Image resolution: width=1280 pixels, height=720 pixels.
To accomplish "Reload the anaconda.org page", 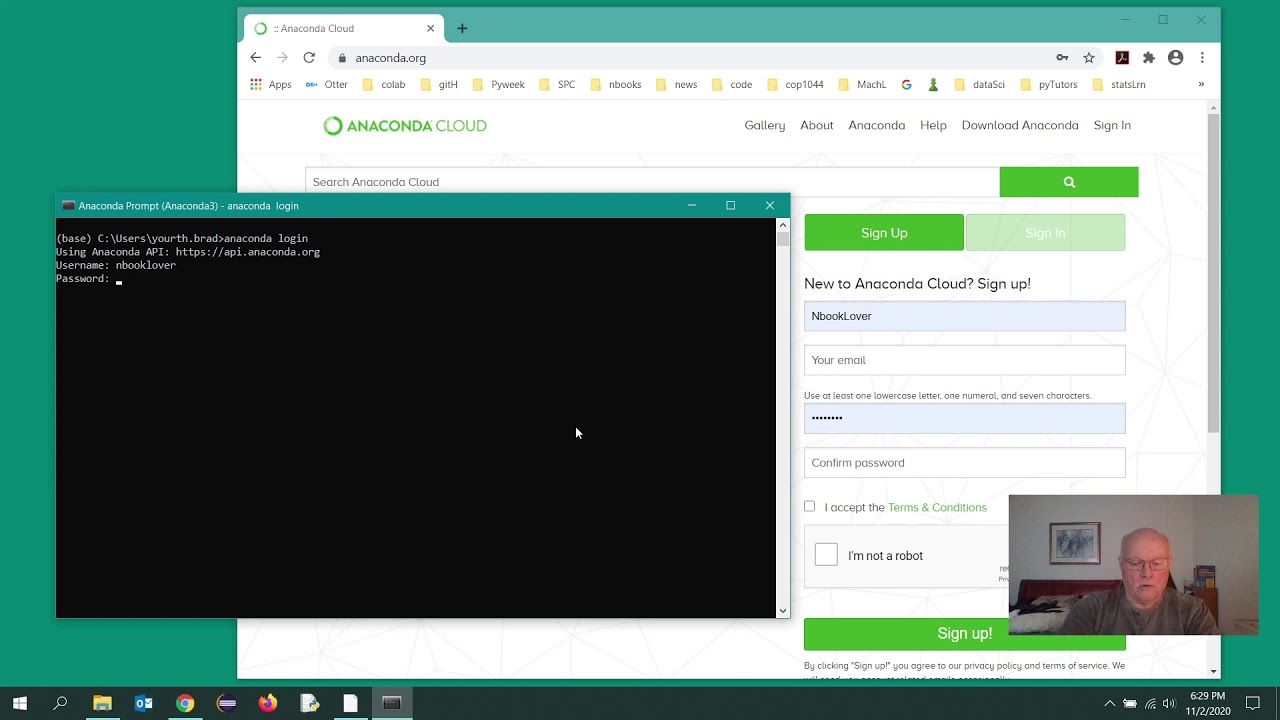I will 309,58.
